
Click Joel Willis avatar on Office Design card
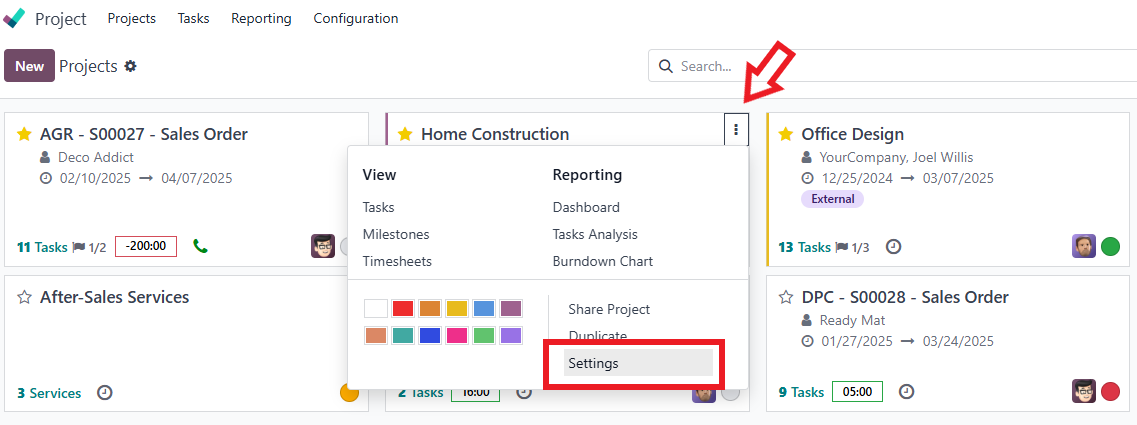(x=1083, y=246)
